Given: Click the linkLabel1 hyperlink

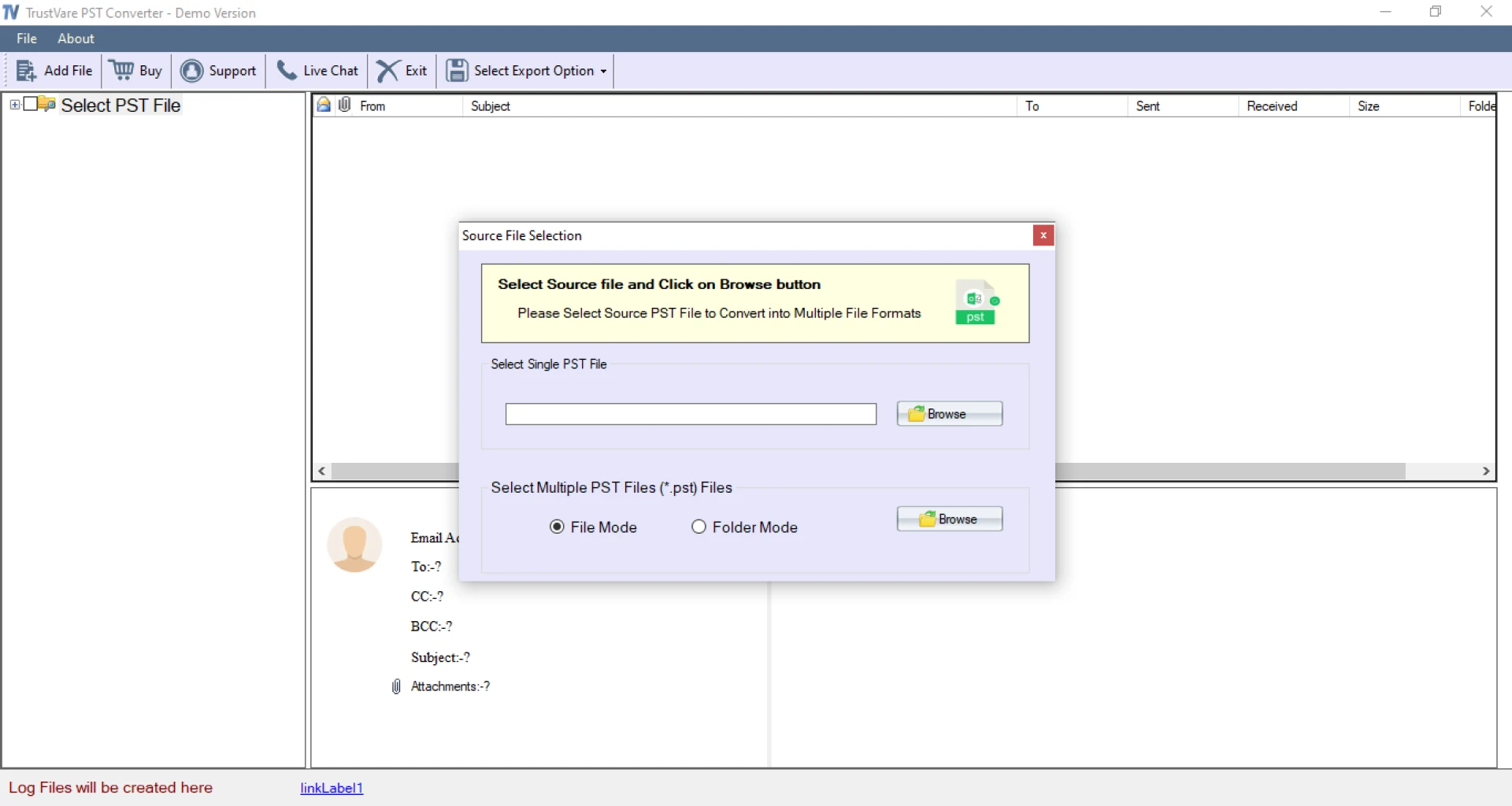Looking at the screenshot, I should (331, 788).
